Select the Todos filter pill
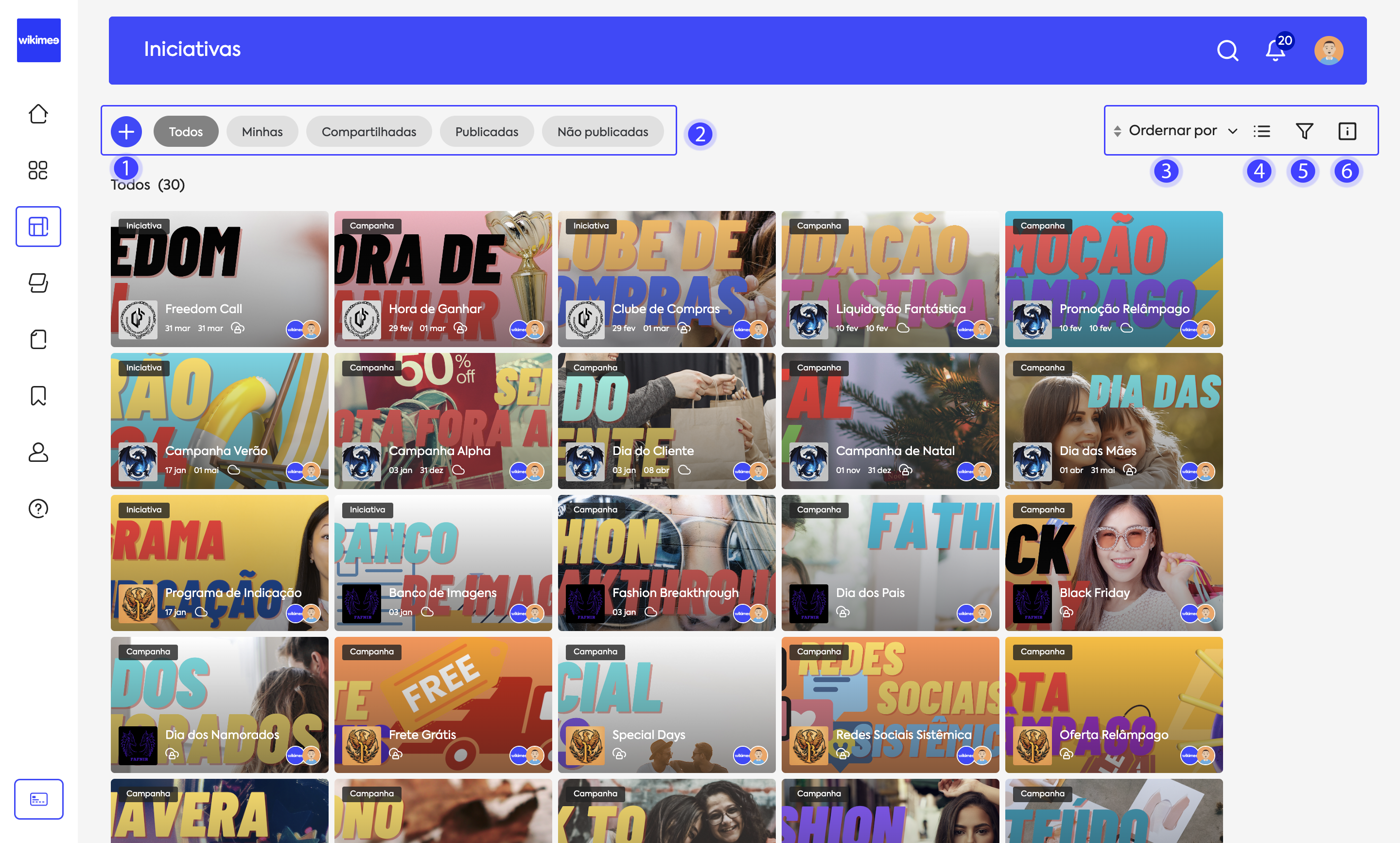 point(186,132)
